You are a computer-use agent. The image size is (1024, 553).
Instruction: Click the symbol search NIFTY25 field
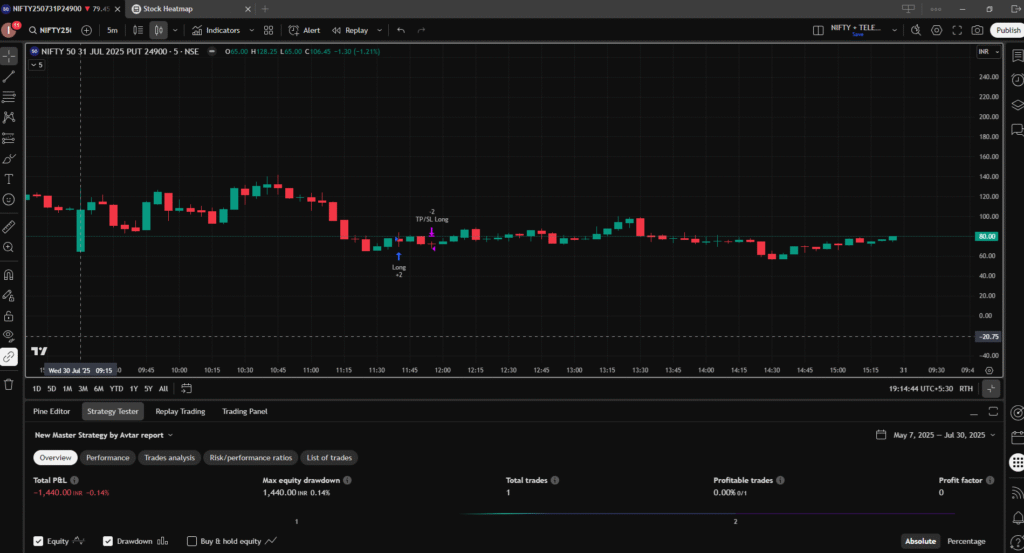pyautogui.click(x=50, y=30)
